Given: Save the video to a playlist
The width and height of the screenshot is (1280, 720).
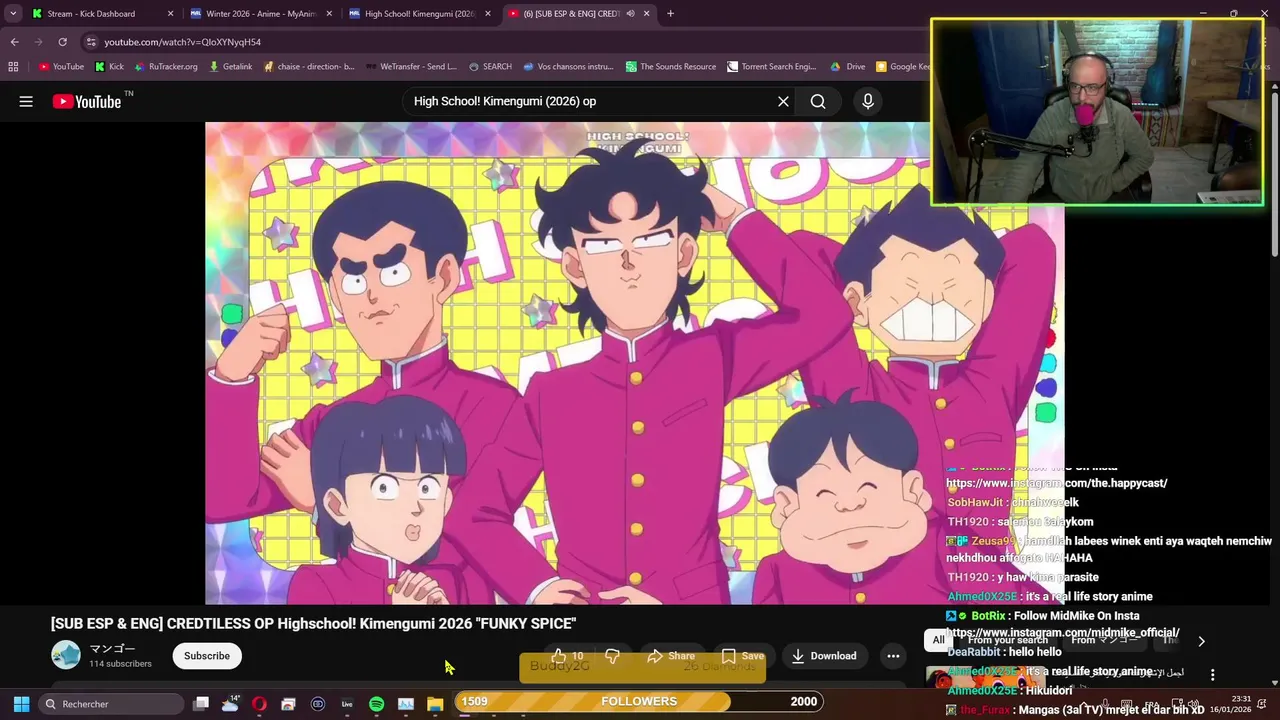Looking at the screenshot, I should coord(743,656).
